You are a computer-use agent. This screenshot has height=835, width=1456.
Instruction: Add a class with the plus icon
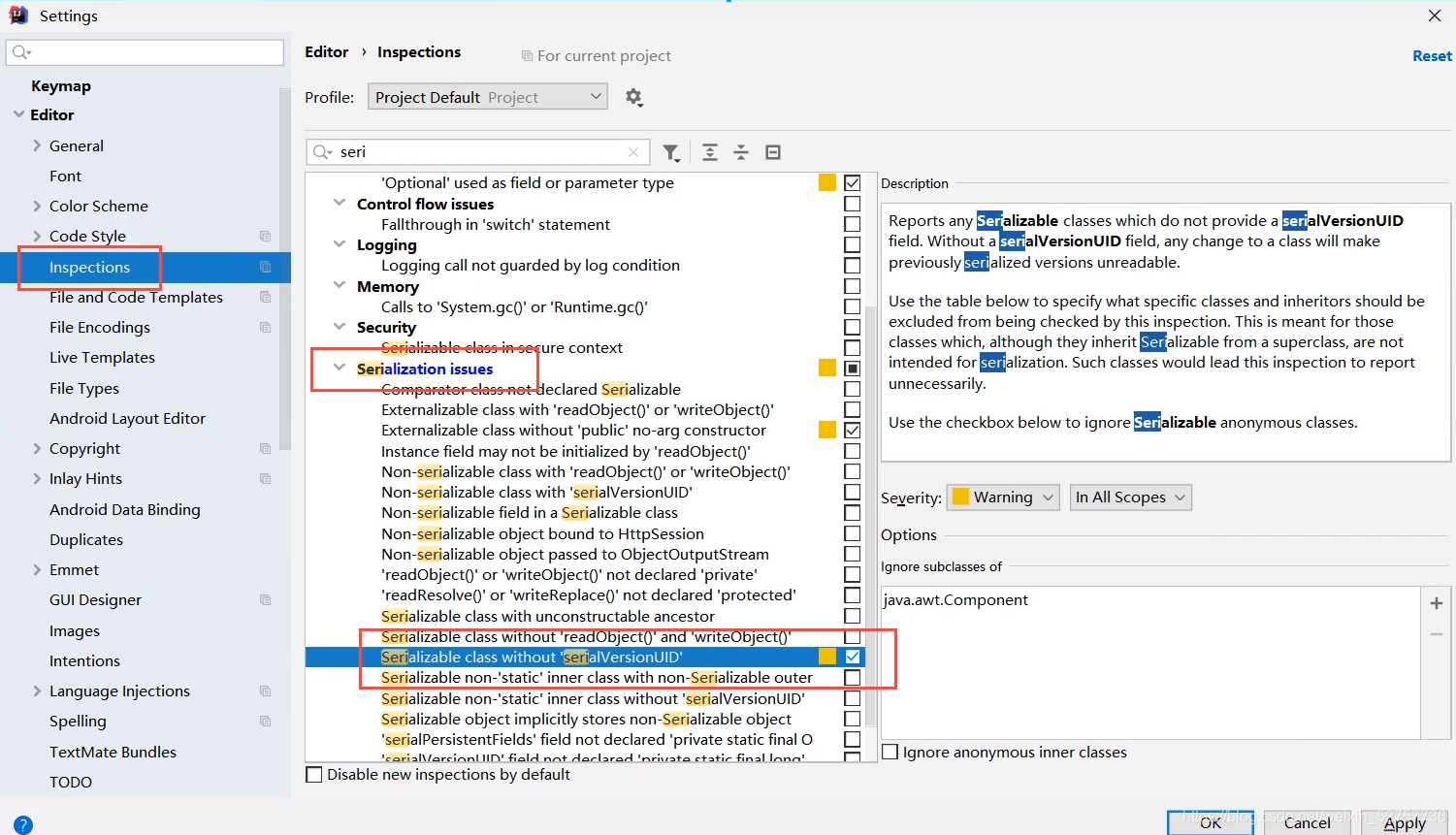point(1437,603)
